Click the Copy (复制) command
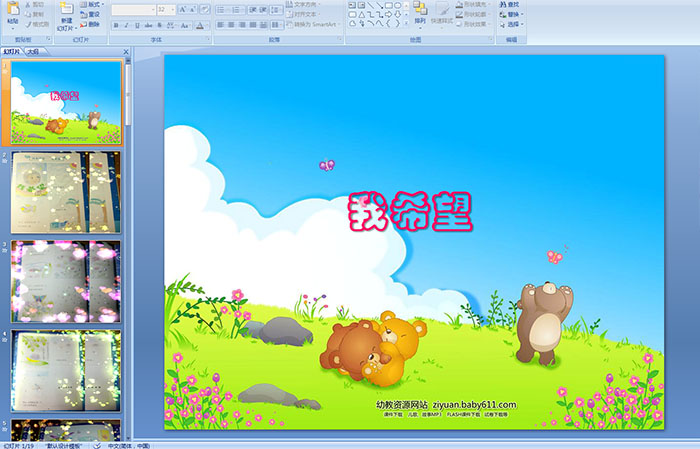The image size is (700, 449). click(34, 14)
